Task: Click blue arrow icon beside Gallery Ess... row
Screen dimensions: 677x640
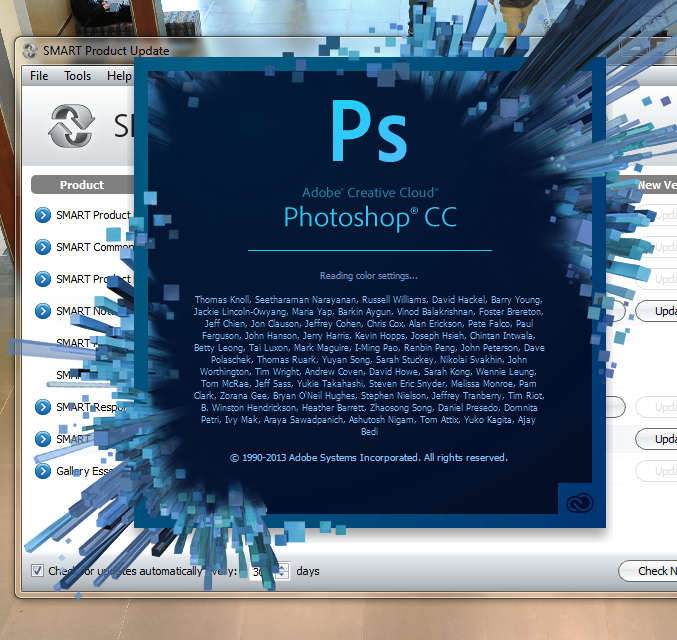Action: pos(43,471)
